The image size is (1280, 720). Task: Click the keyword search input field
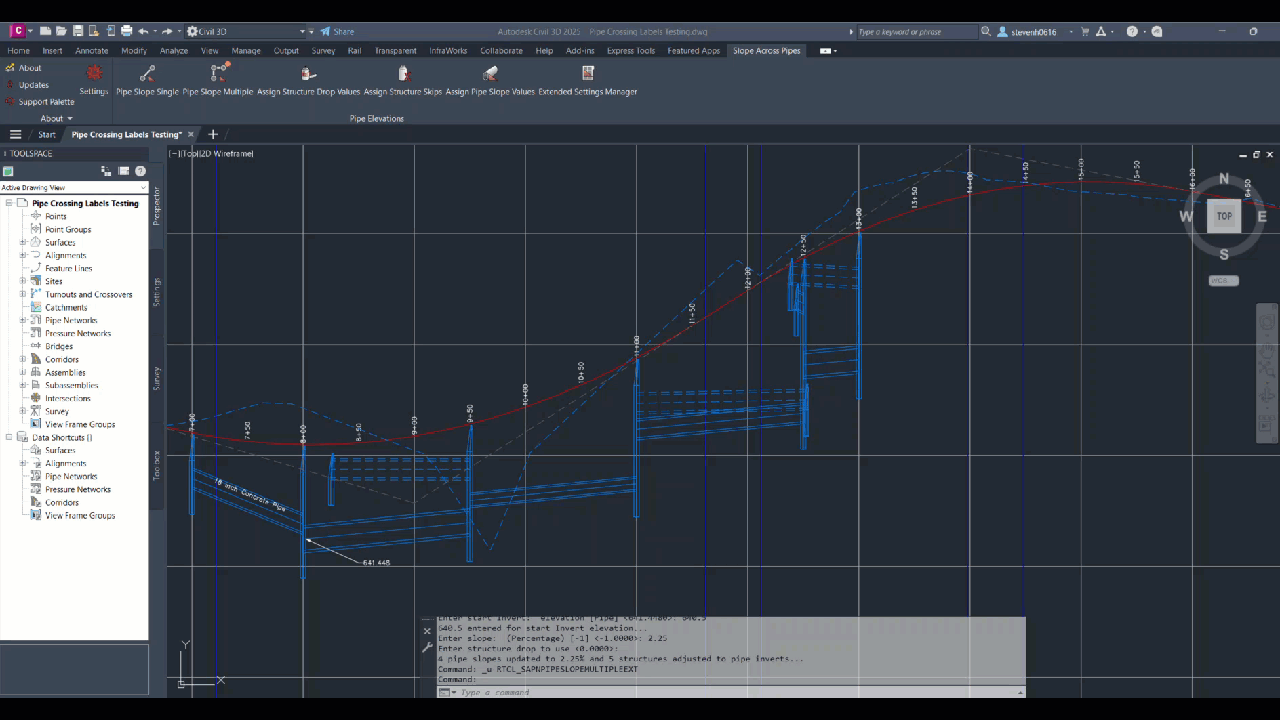[915, 32]
